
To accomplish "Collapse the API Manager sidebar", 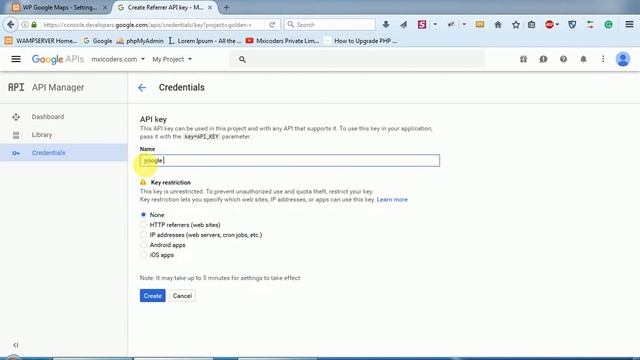I will [x=16, y=345].
